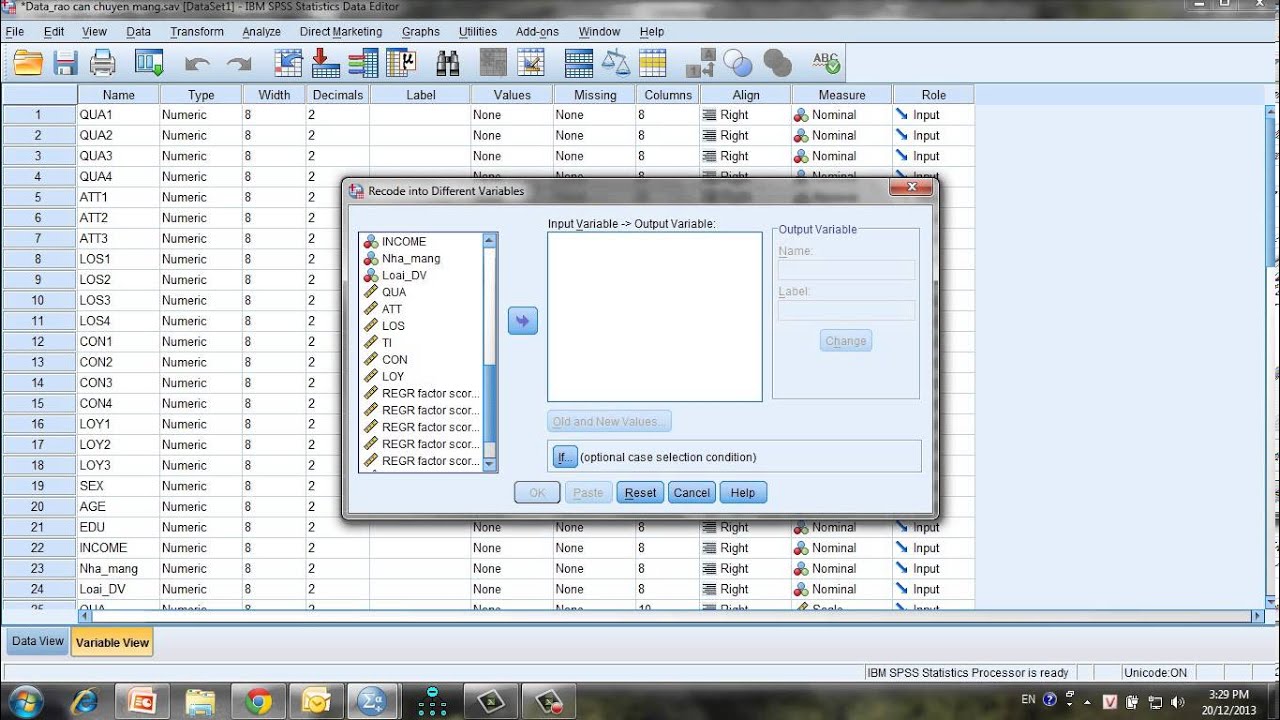Screen dimensions: 1280x720
Task: Click the Help button in dialog
Action: coord(743,492)
